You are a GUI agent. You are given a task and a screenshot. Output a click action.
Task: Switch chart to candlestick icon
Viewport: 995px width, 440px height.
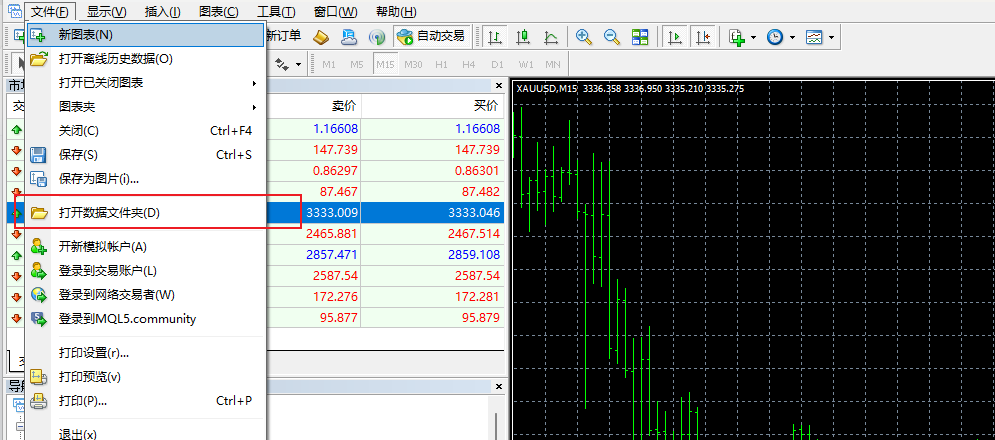tap(522, 37)
